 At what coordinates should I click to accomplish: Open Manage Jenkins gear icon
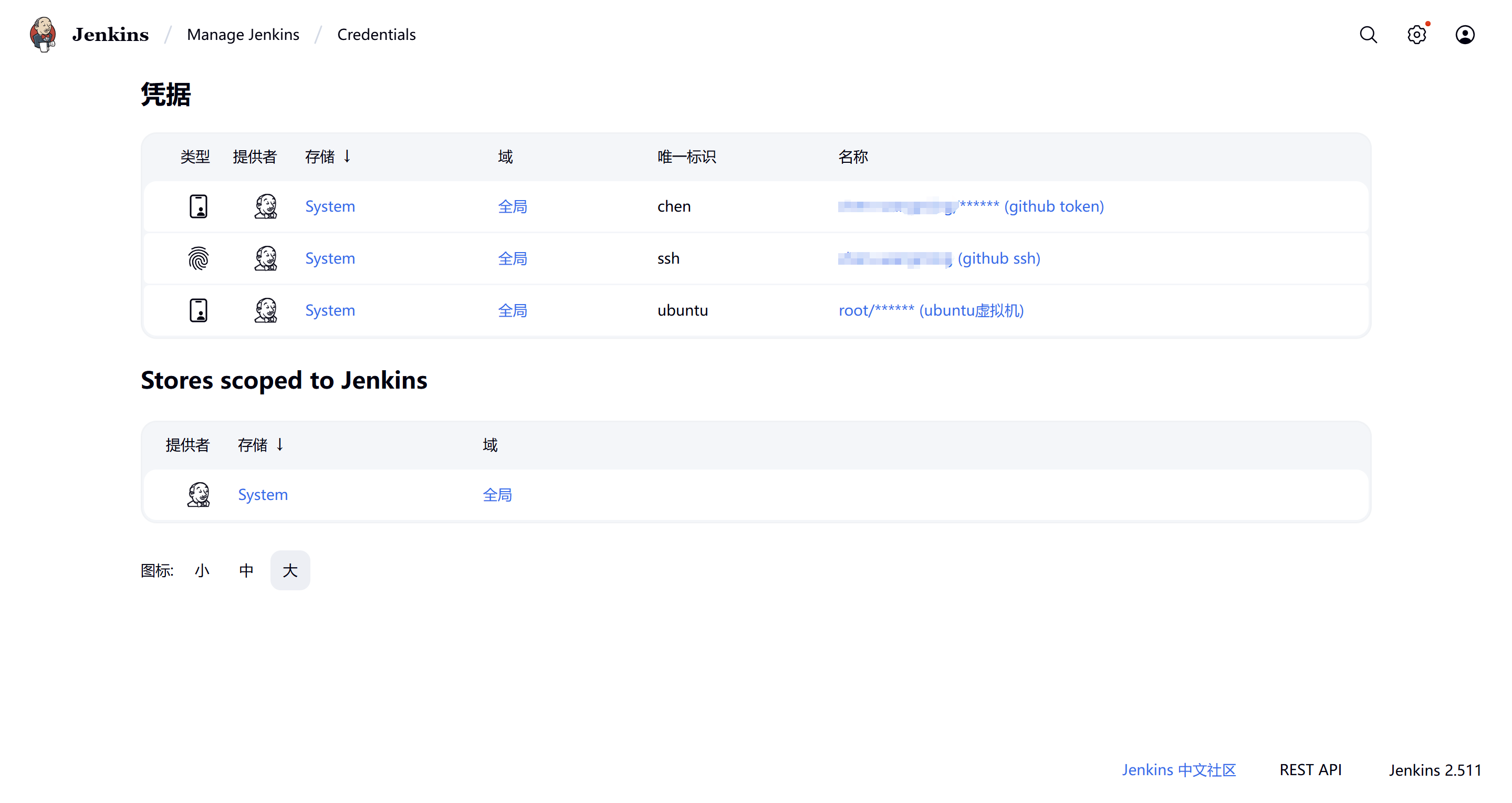1416,35
